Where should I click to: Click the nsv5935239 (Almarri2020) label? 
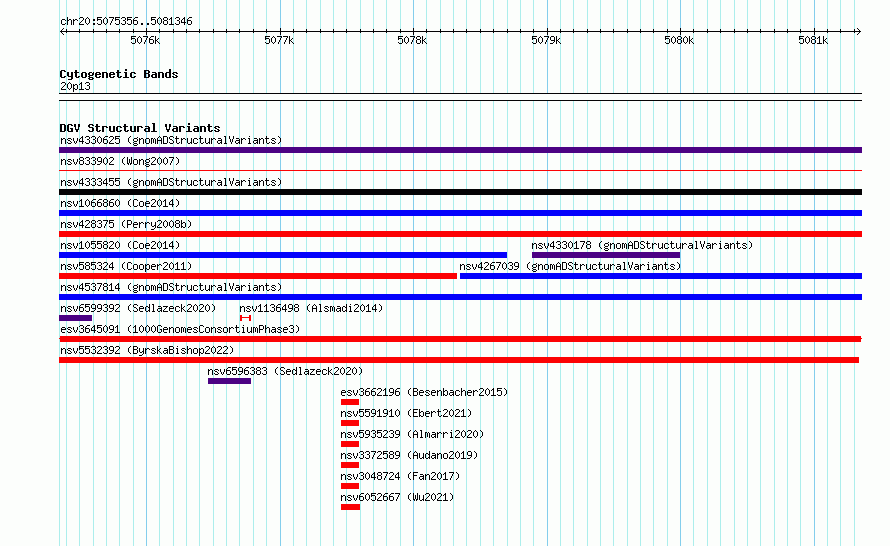coord(412,434)
